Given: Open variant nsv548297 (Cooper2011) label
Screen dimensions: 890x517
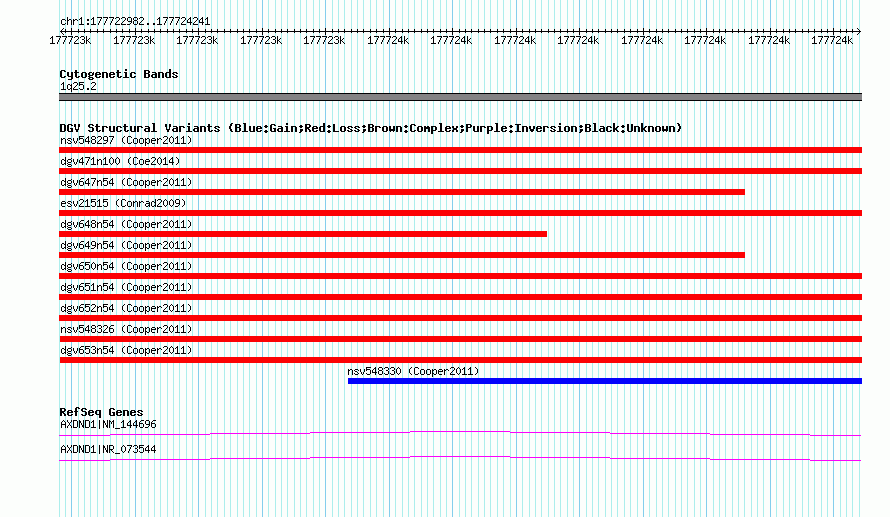Looking at the screenshot, I should 126,140.
